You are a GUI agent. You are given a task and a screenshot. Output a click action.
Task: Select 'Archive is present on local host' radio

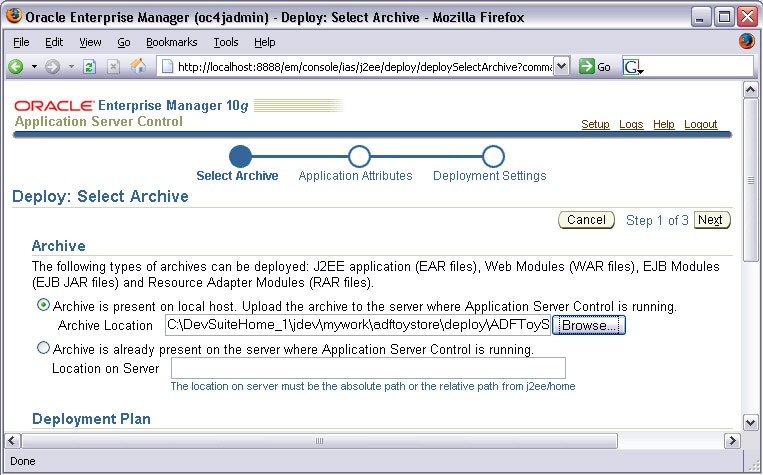pyautogui.click(x=43, y=305)
